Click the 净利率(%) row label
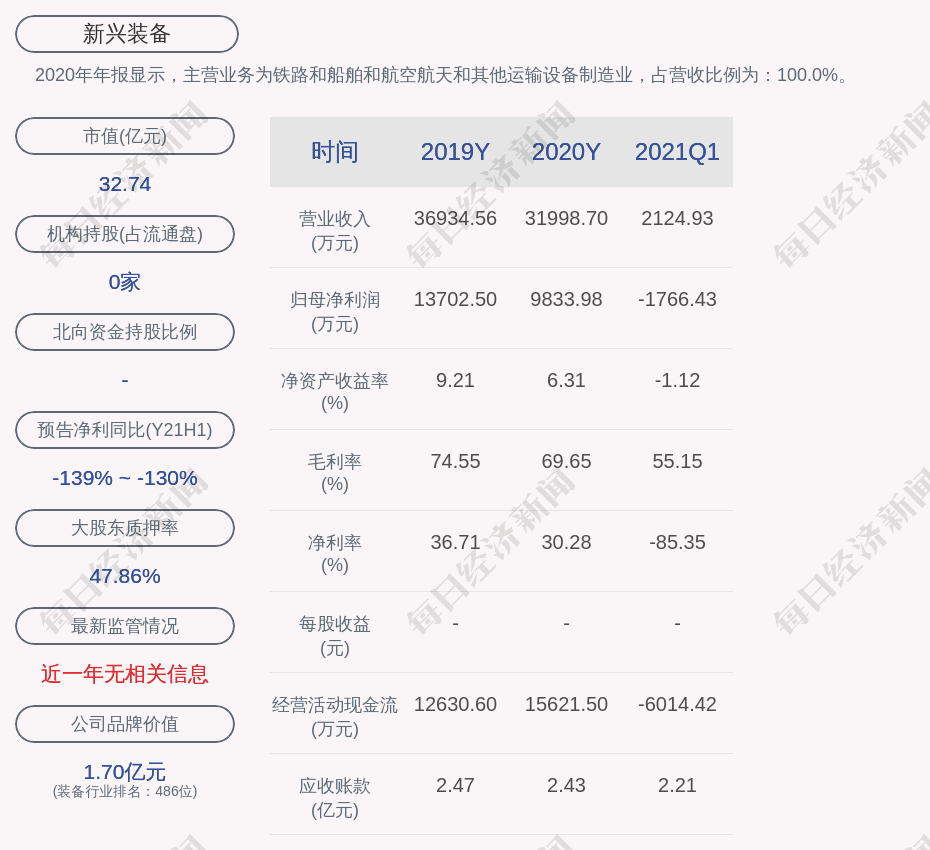Viewport: 930px width, 850px height. (x=335, y=554)
